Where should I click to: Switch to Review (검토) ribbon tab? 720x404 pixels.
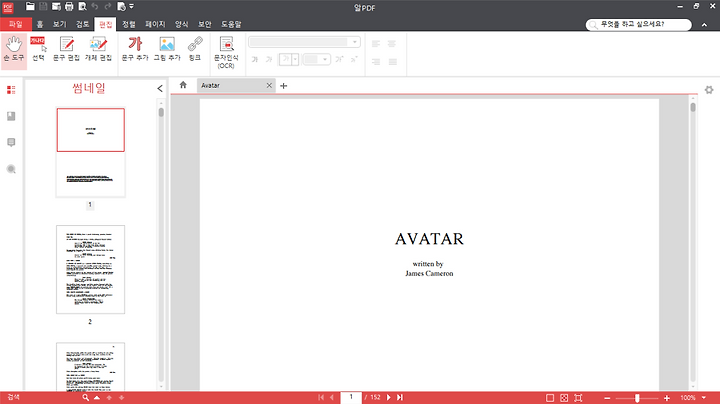click(83, 24)
